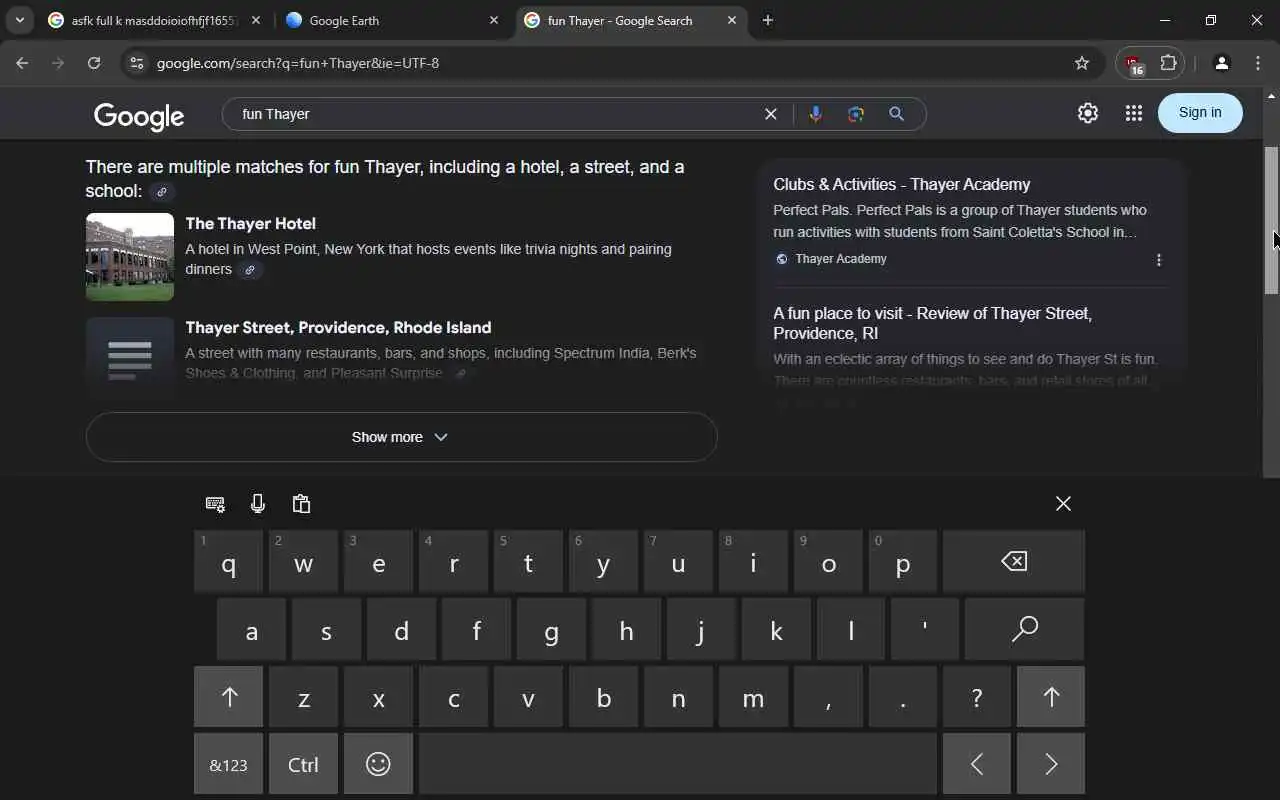Open Google quick settings gear
The image size is (1280, 800).
coord(1088,113)
